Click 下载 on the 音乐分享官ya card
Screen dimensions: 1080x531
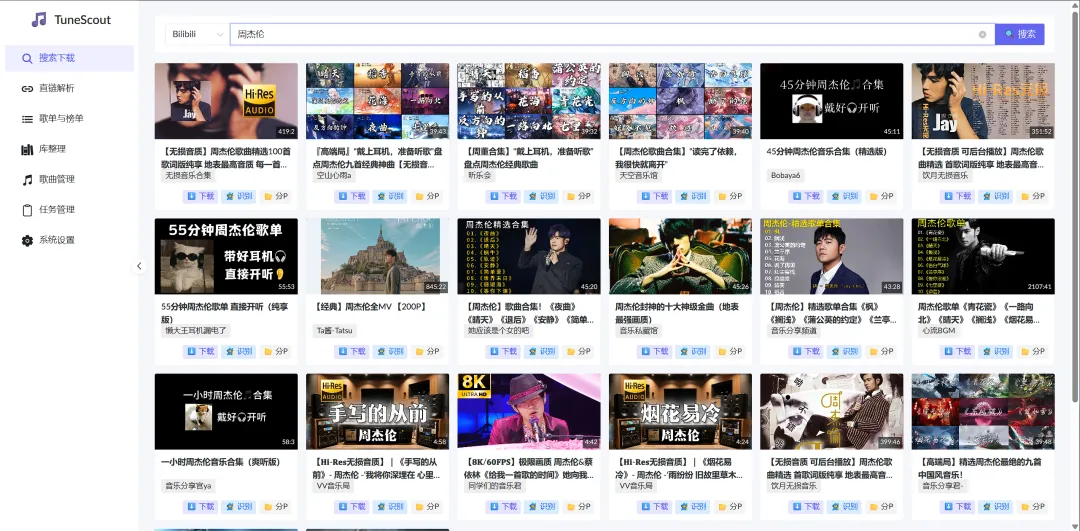point(200,506)
